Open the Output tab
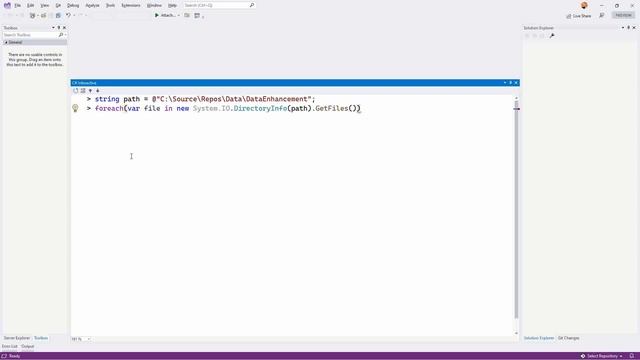Screen dimensions: 640x360 point(28,346)
